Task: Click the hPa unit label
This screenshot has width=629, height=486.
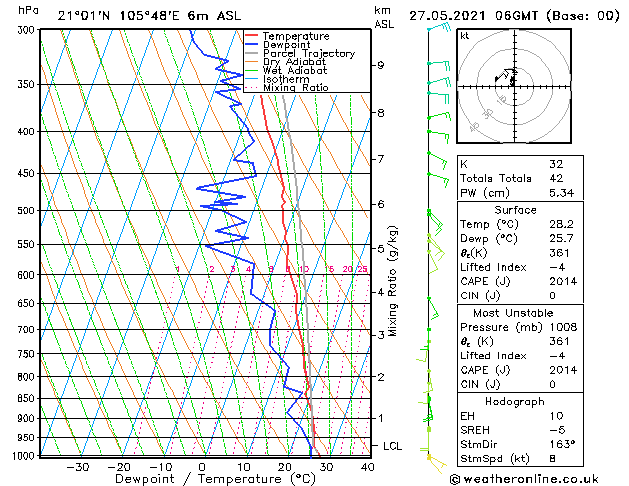Action: tap(28, 11)
